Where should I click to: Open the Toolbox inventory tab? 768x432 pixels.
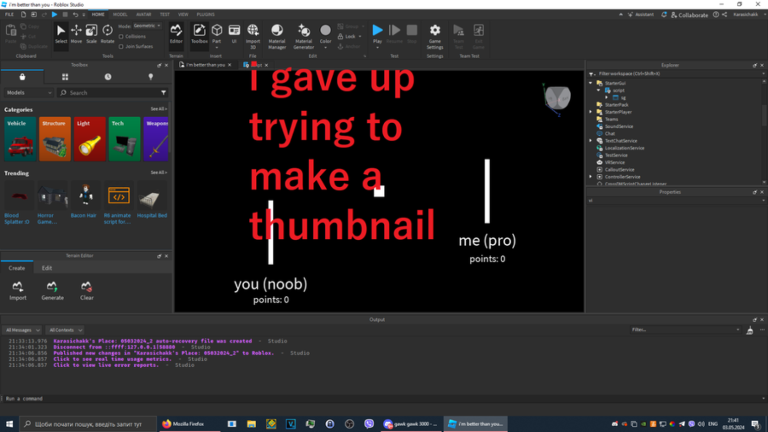tap(22, 77)
